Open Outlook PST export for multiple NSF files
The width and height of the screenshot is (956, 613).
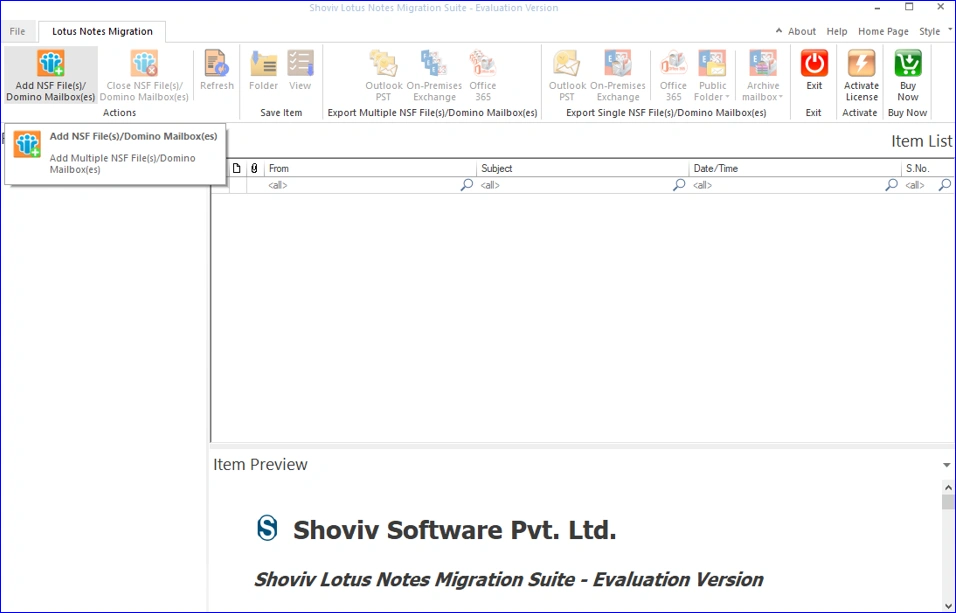pyautogui.click(x=383, y=62)
